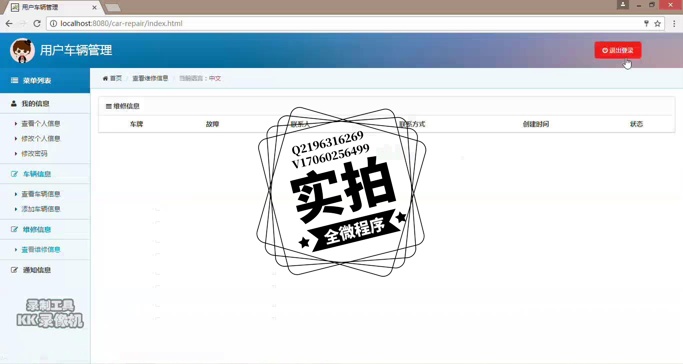Image resolution: width=683 pixels, height=364 pixels.
Task: Click the edit icon beside 车辆信息
Action: click(14, 174)
